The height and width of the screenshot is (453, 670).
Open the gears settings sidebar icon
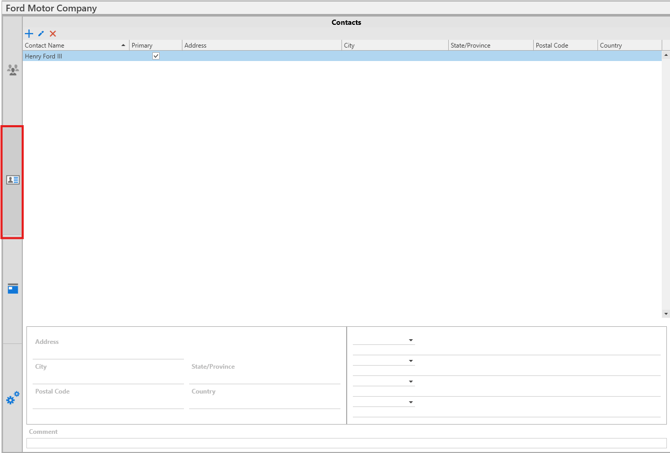[13, 398]
